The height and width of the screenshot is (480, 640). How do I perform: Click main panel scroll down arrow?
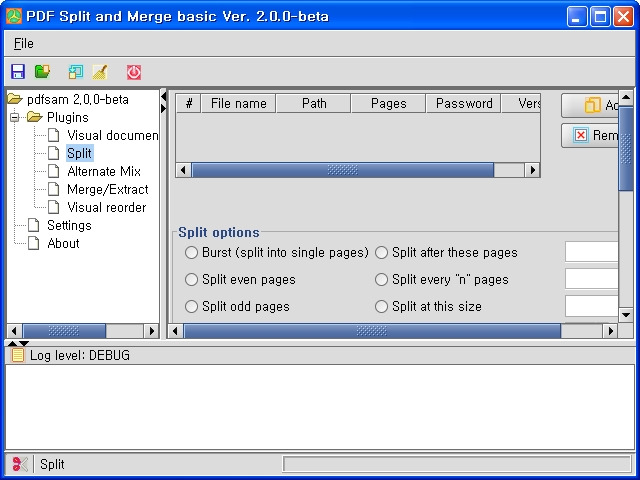click(626, 315)
